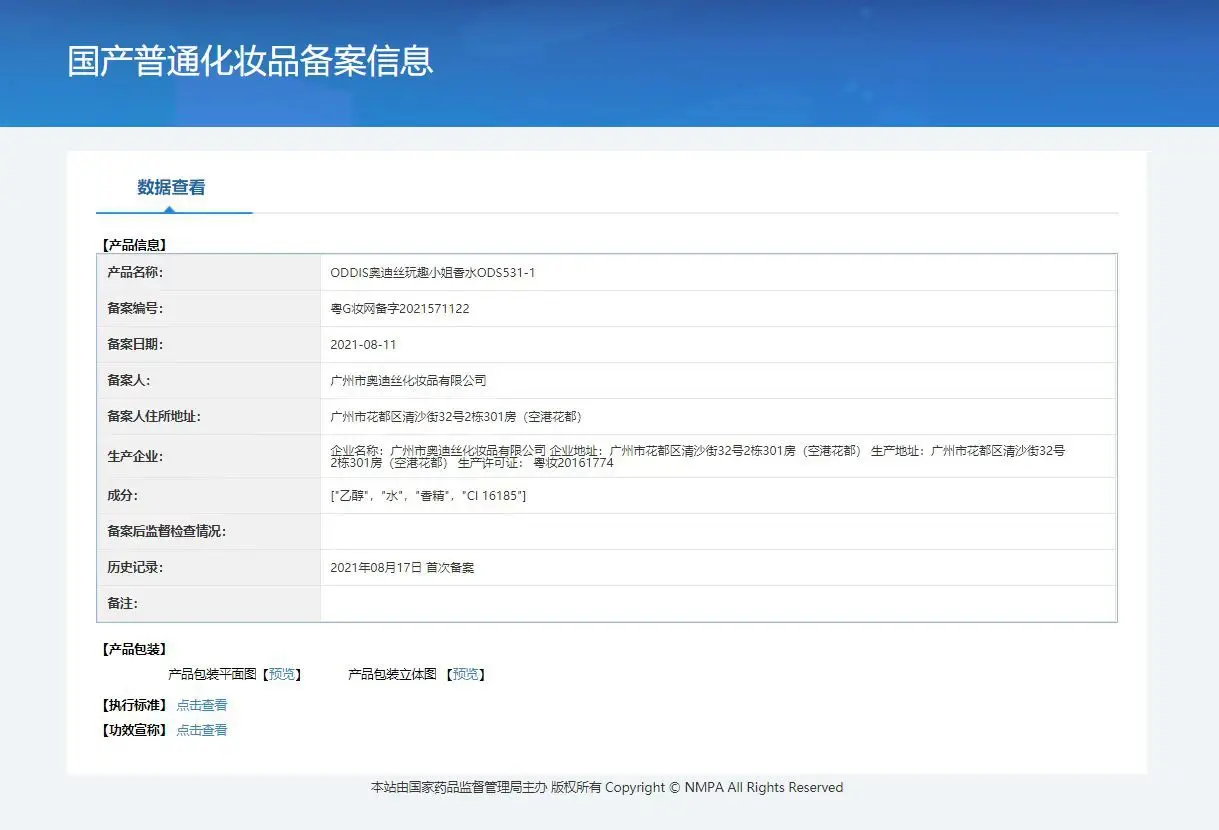Click the 生产企业 details text
This screenshot has height=830, width=1219.
pos(697,456)
